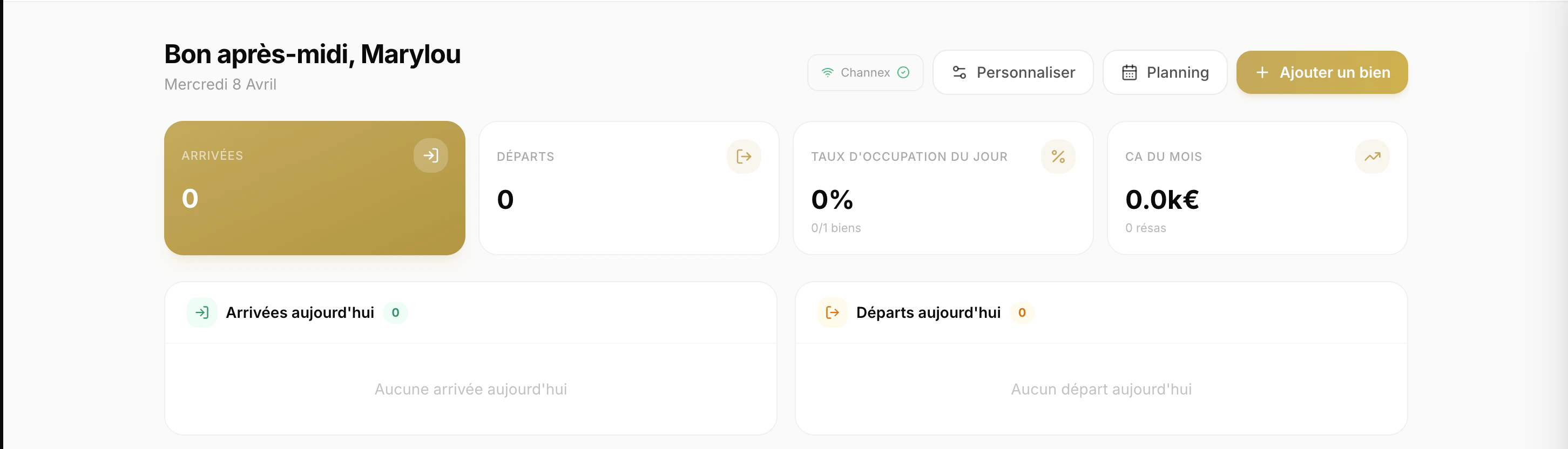Click the trending-up icon on CA du mois card
Viewport: 1568px width, 449px height.
click(x=1371, y=157)
